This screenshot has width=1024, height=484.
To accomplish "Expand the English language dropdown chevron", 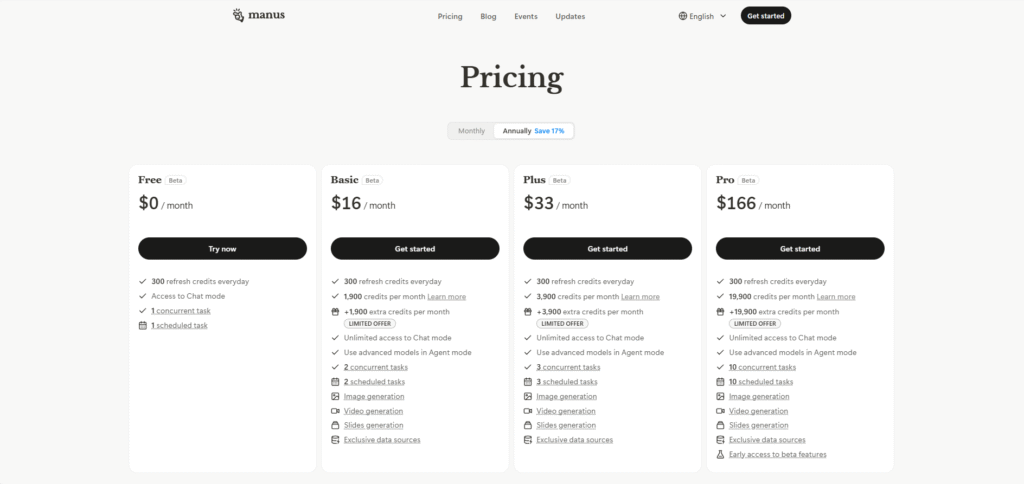I will (x=723, y=16).
